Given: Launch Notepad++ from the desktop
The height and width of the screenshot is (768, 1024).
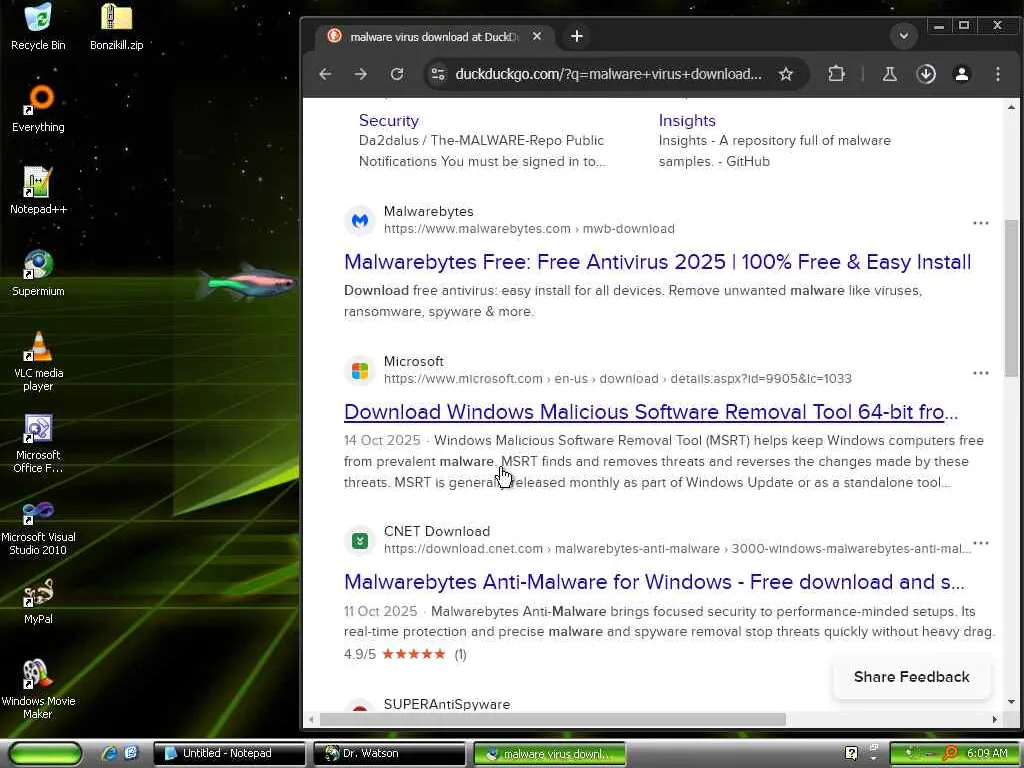Looking at the screenshot, I should point(38,191).
